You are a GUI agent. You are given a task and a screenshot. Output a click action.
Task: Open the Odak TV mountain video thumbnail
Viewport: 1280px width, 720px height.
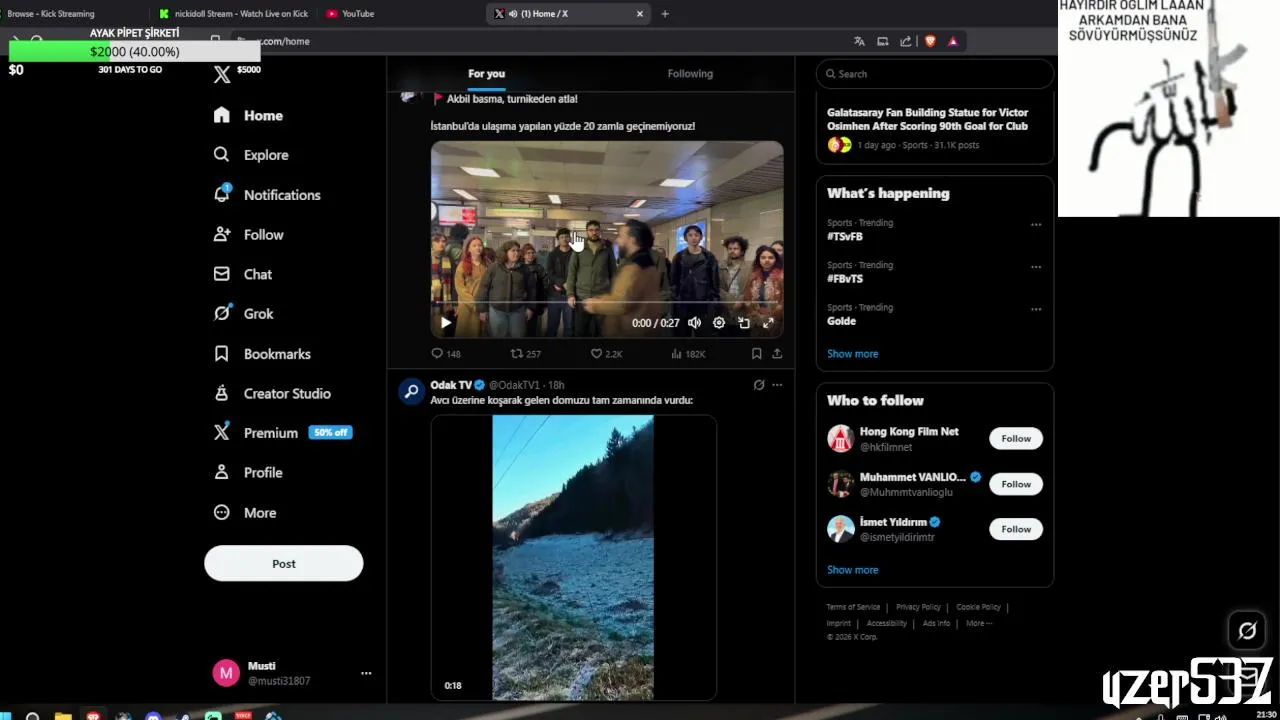tap(573, 557)
